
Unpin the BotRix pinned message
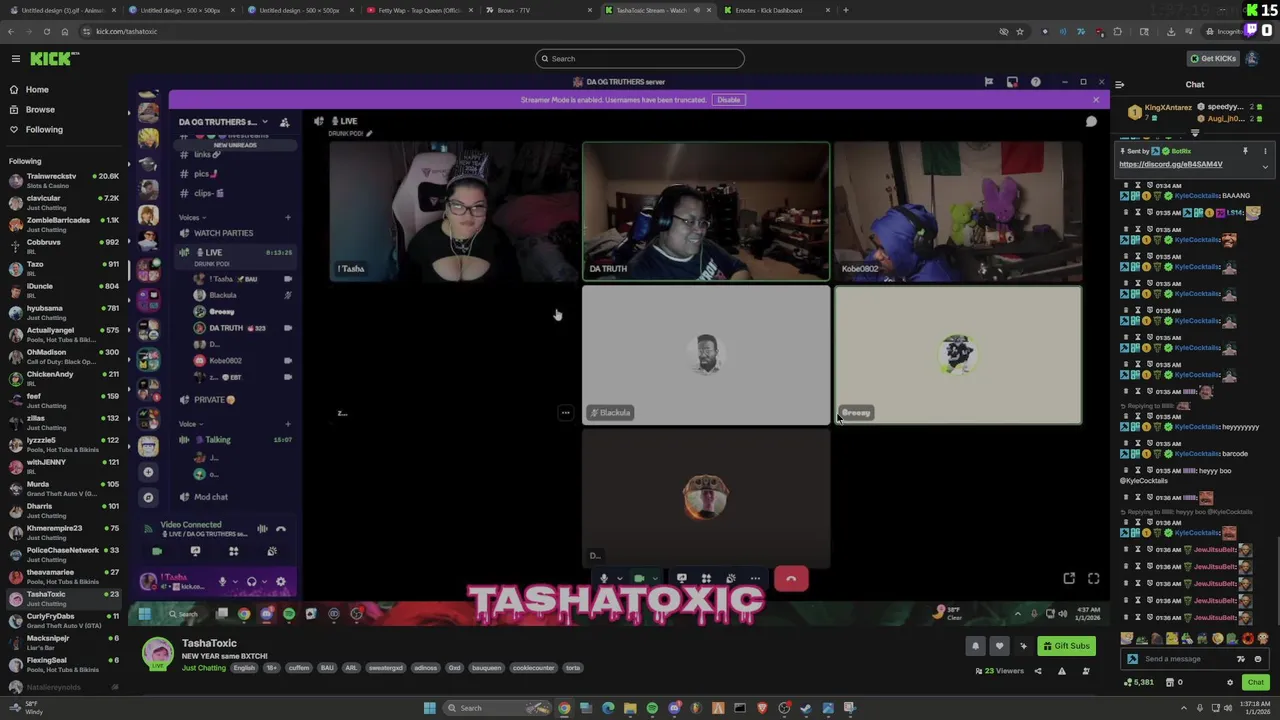click(1245, 151)
